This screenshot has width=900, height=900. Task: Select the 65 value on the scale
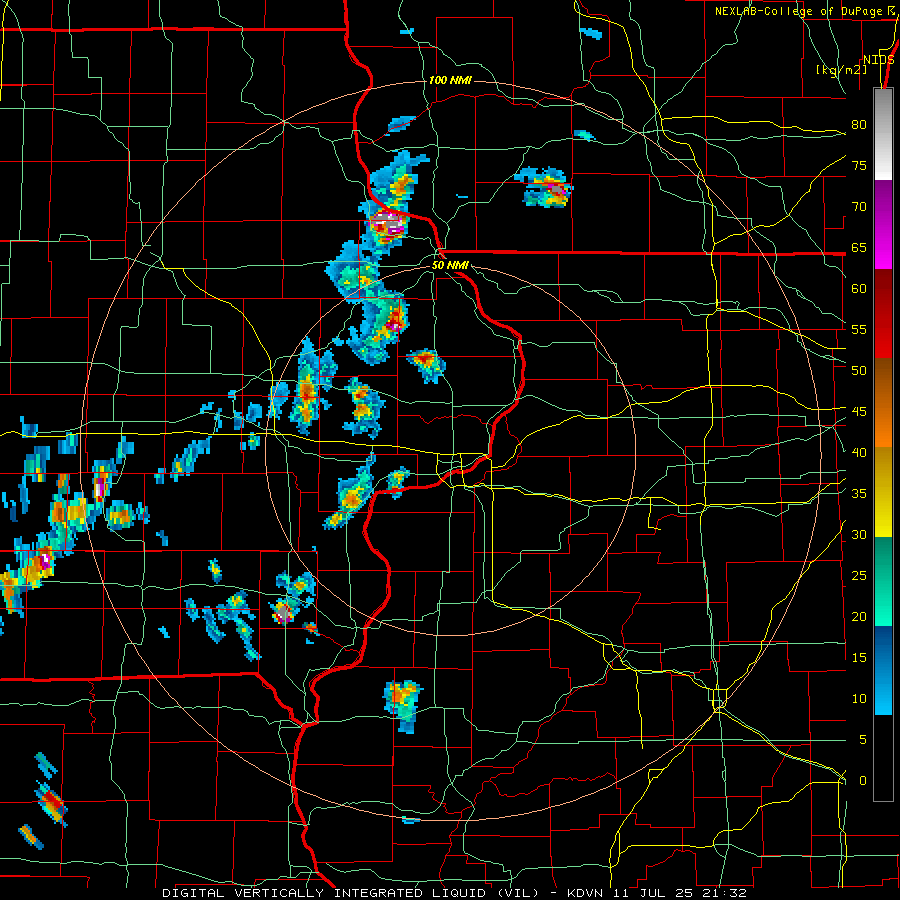click(x=859, y=247)
